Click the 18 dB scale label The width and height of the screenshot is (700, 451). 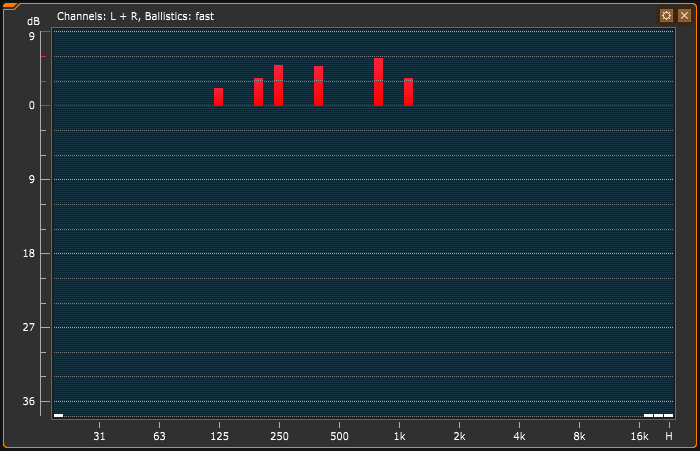(x=29, y=254)
